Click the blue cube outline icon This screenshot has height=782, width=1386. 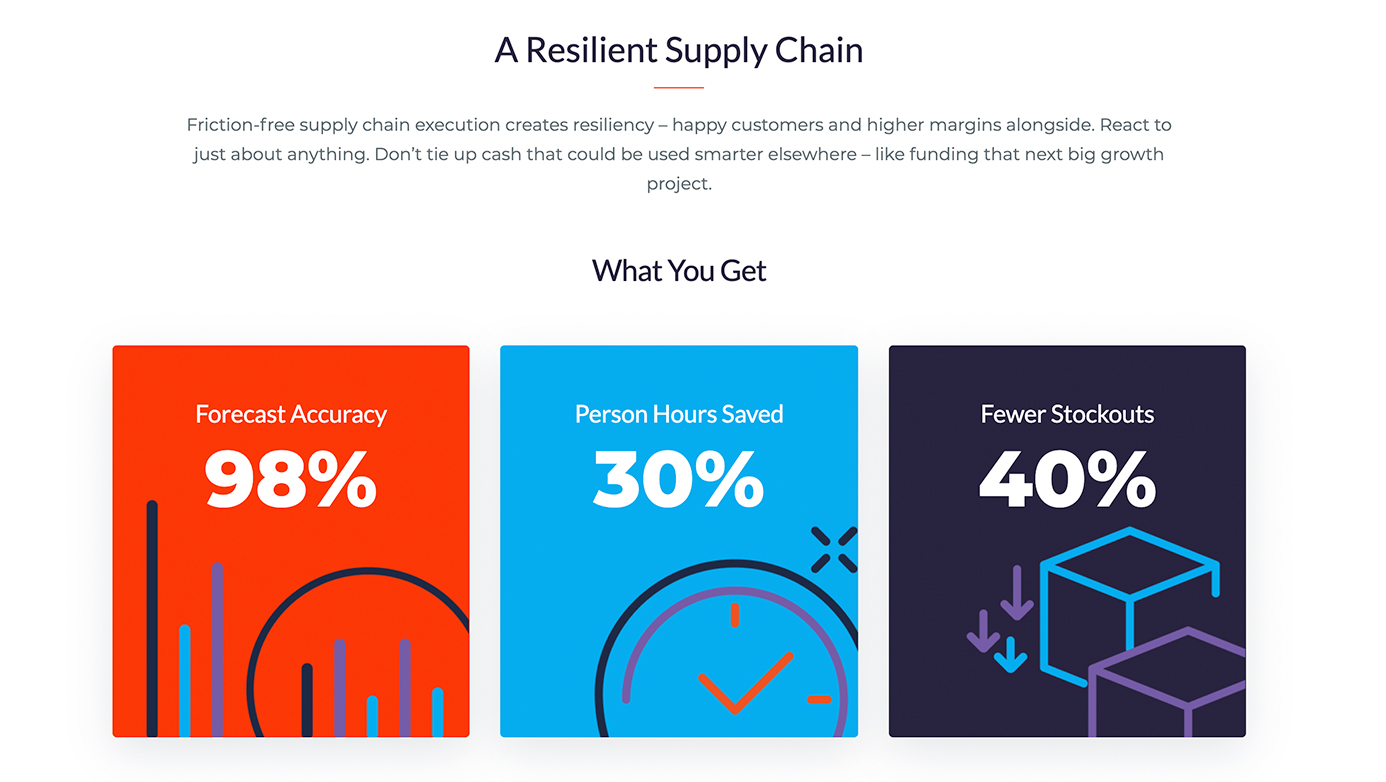tap(1130, 606)
